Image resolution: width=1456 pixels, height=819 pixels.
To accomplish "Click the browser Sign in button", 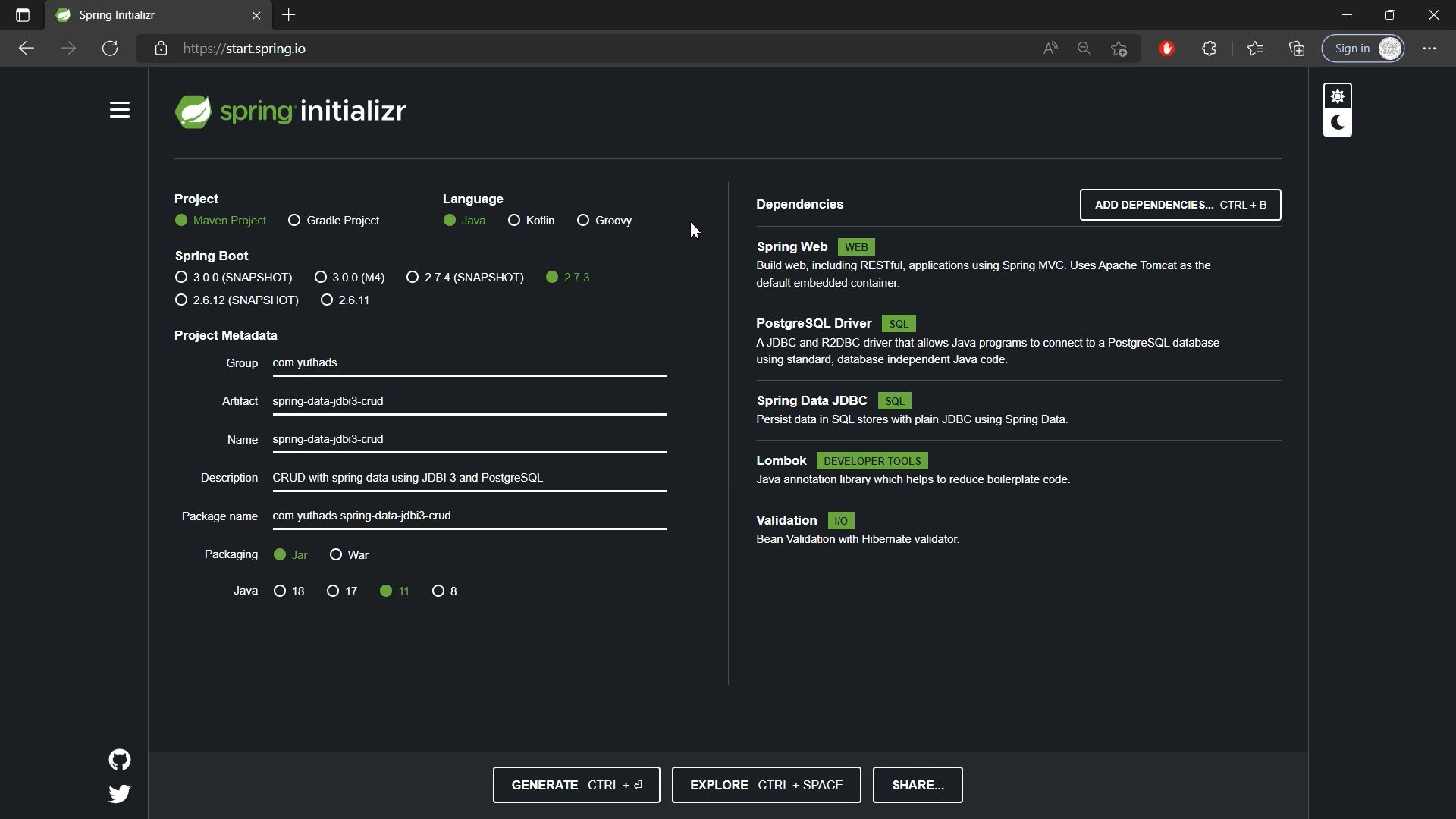I will point(1363,49).
